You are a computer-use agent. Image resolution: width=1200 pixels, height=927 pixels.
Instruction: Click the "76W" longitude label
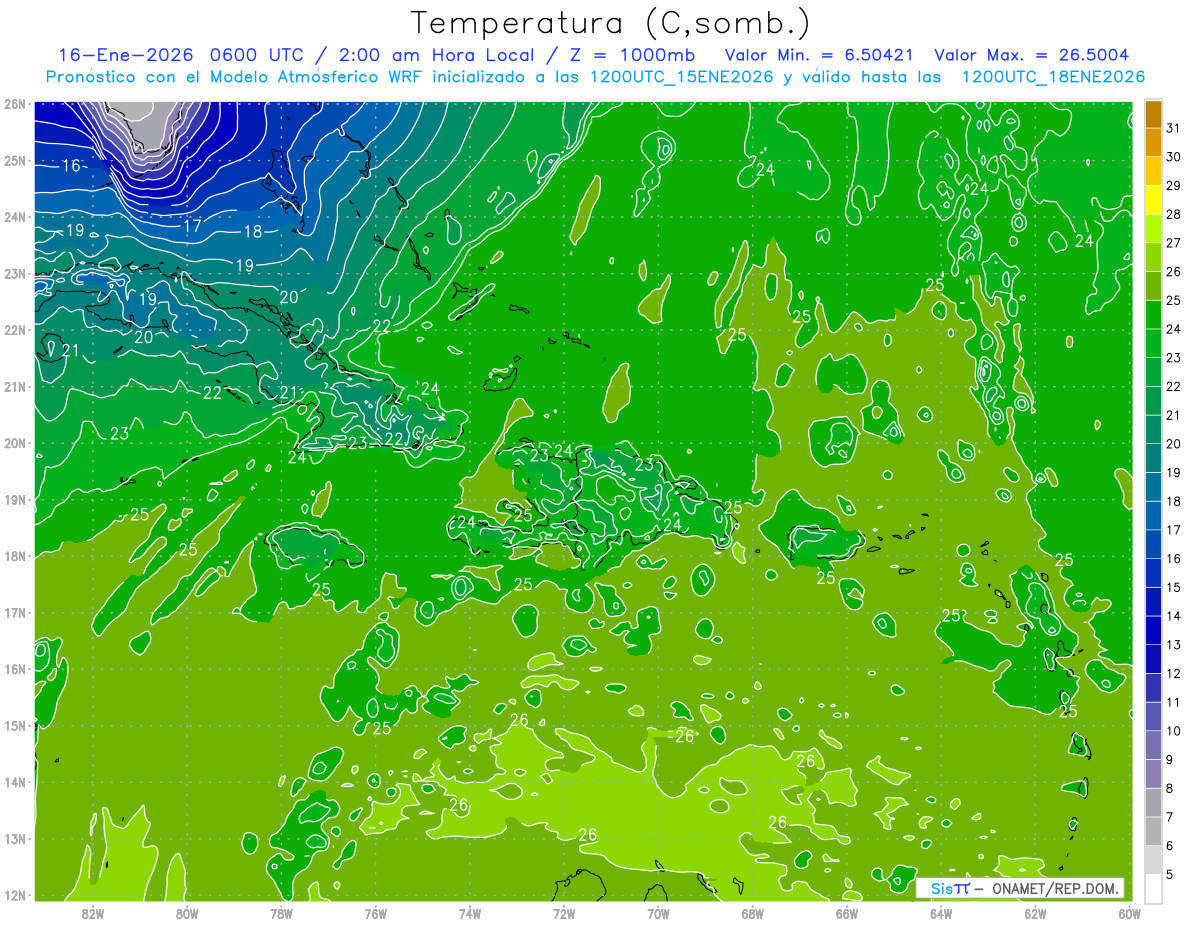coord(375,913)
